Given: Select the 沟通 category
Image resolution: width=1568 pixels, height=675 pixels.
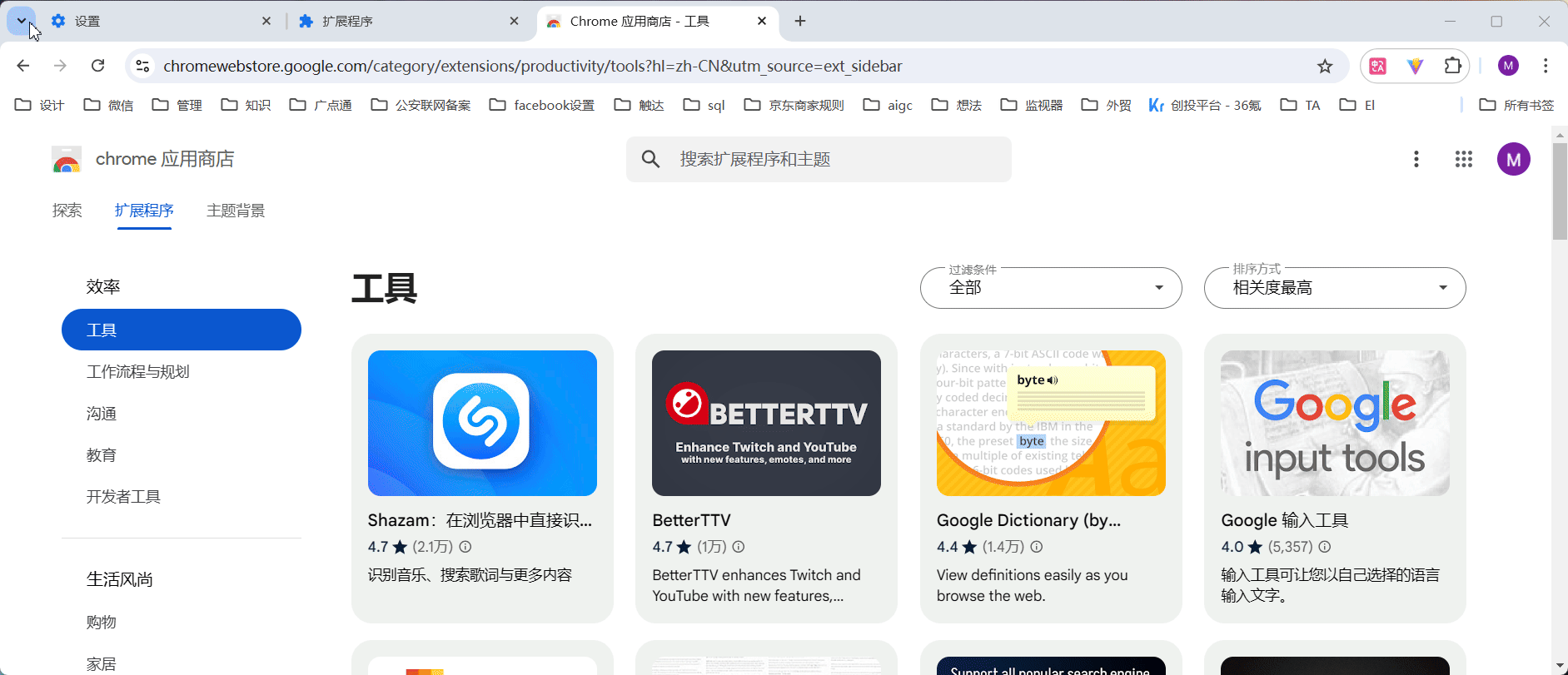Looking at the screenshot, I should 102,414.
